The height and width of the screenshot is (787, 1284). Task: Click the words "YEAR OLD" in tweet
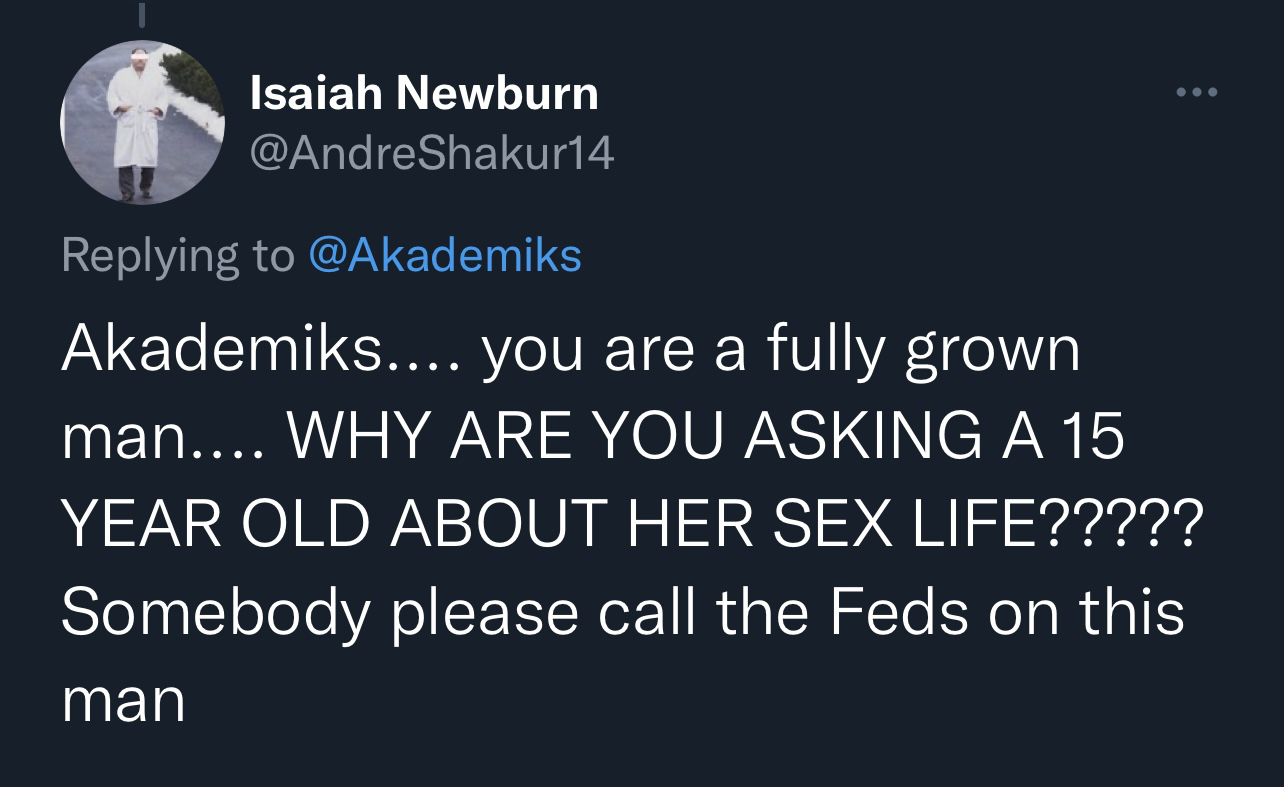pos(215,524)
